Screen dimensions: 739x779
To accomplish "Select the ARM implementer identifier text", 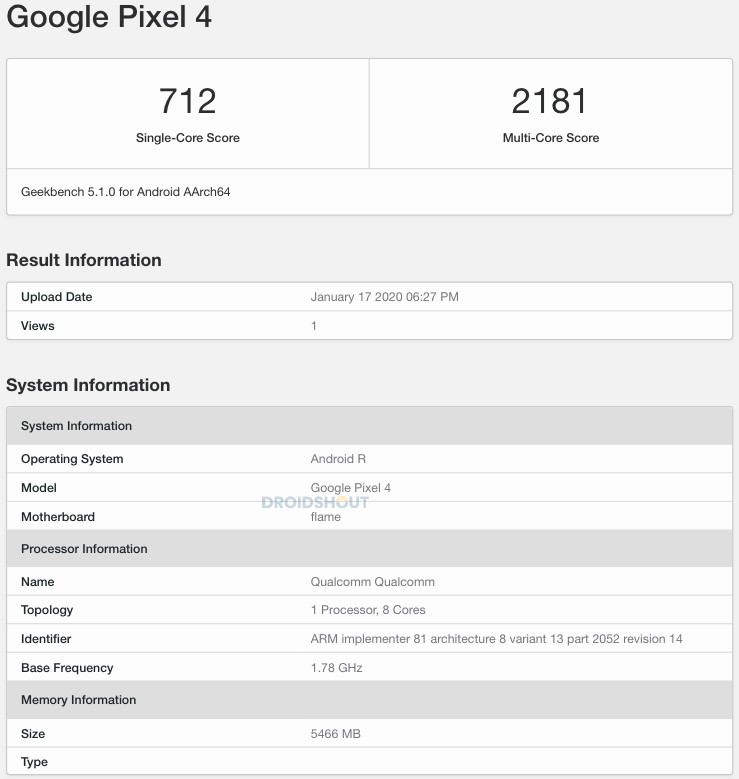I will [x=497, y=639].
